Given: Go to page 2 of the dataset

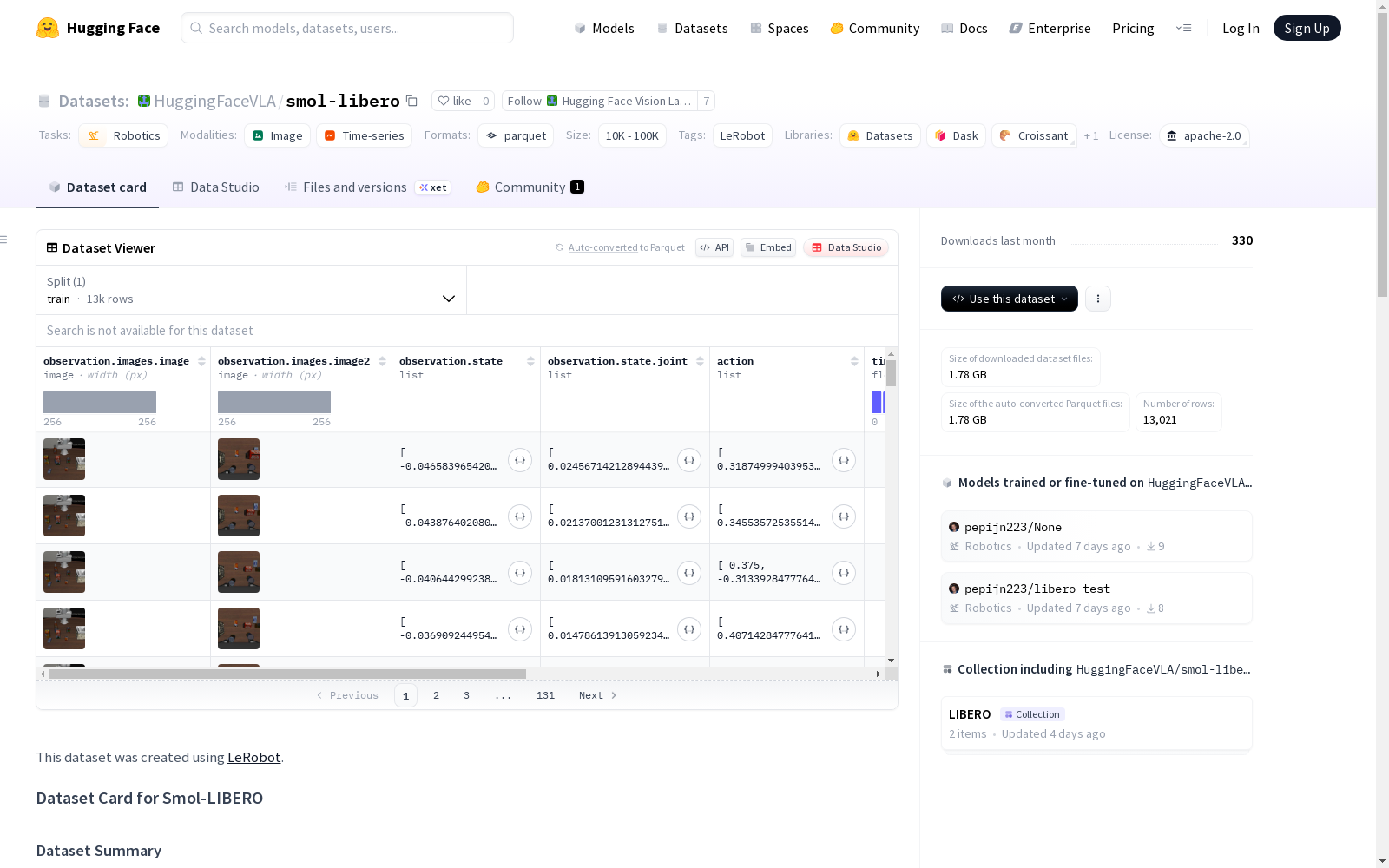Looking at the screenshot, I should [x=436, y=695].
